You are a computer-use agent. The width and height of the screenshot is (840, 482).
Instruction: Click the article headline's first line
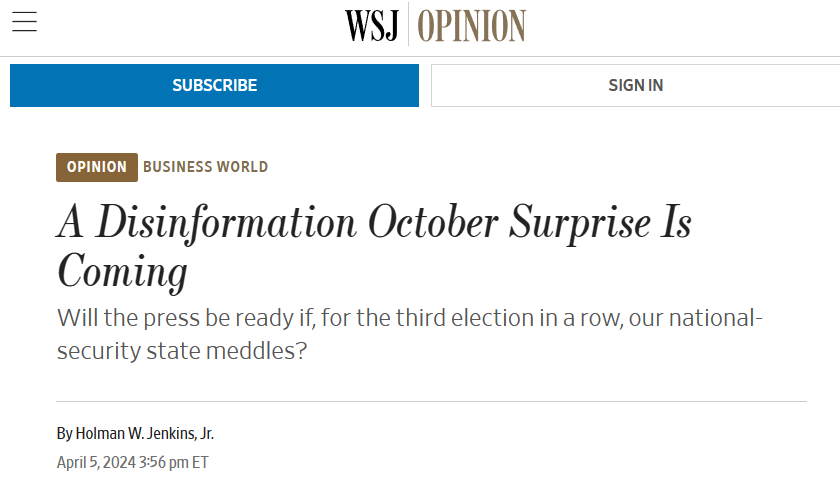coord(374,222)
